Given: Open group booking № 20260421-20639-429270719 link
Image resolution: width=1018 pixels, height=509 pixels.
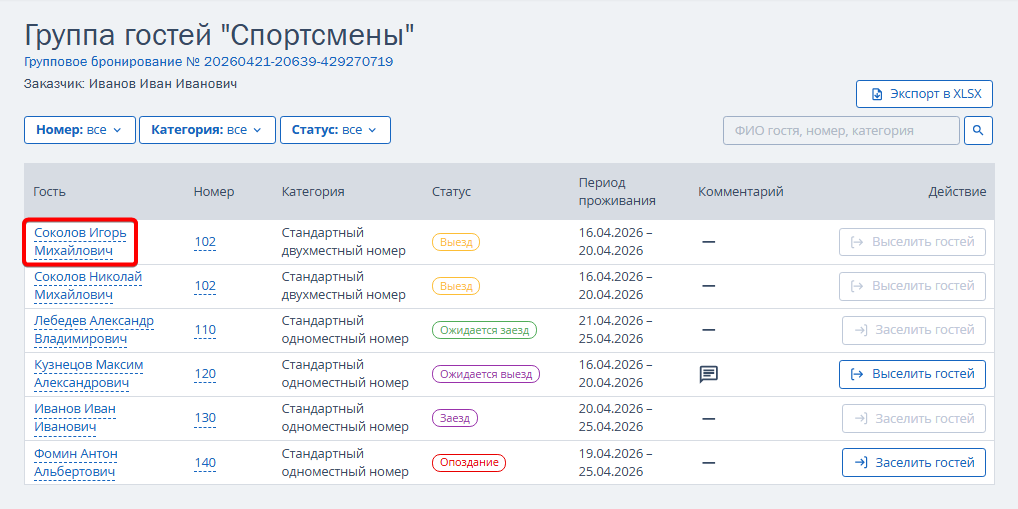Looking at the screenshot, I should click(x=208, y=62).
